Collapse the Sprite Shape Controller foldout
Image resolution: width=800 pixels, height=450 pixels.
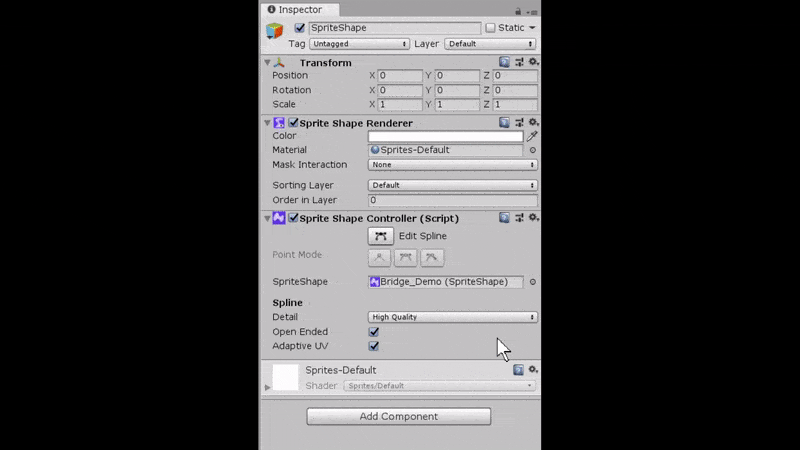267,218
